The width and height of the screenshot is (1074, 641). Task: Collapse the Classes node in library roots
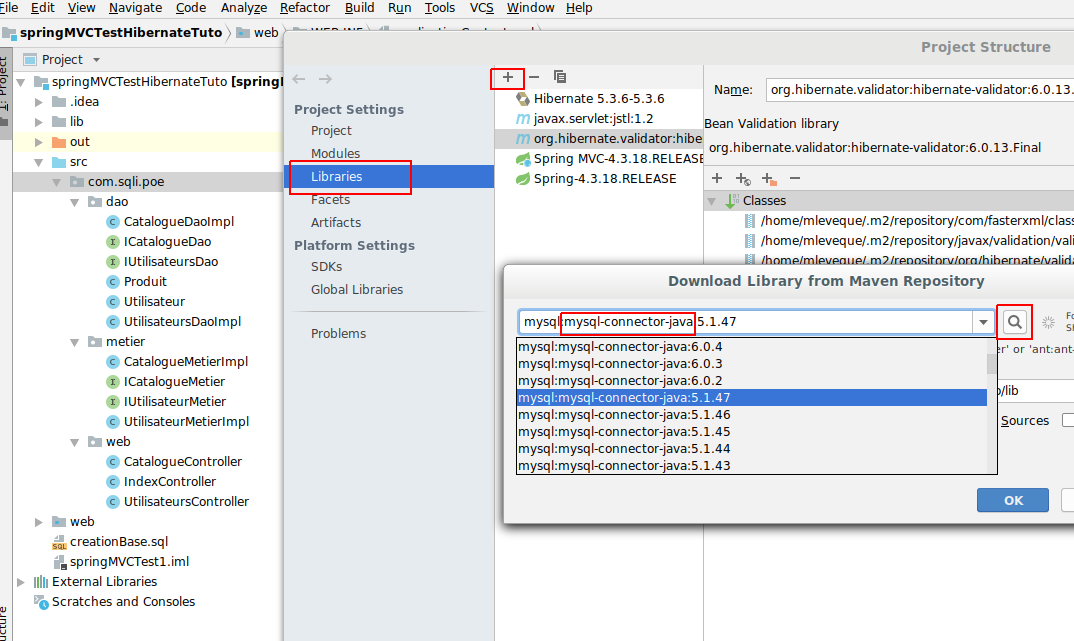tap(711, 201)
